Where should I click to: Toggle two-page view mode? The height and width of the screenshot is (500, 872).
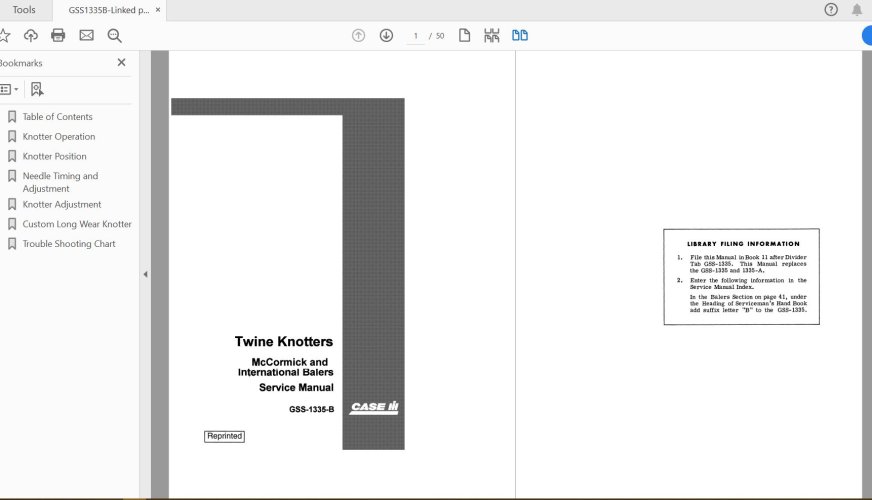[520, 36]
